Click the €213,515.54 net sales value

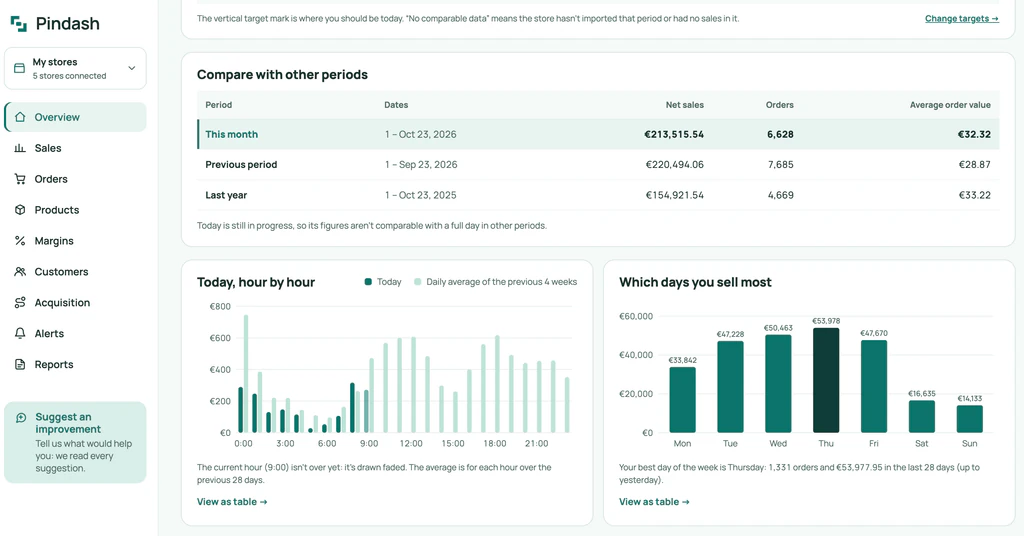pos(674,134)
